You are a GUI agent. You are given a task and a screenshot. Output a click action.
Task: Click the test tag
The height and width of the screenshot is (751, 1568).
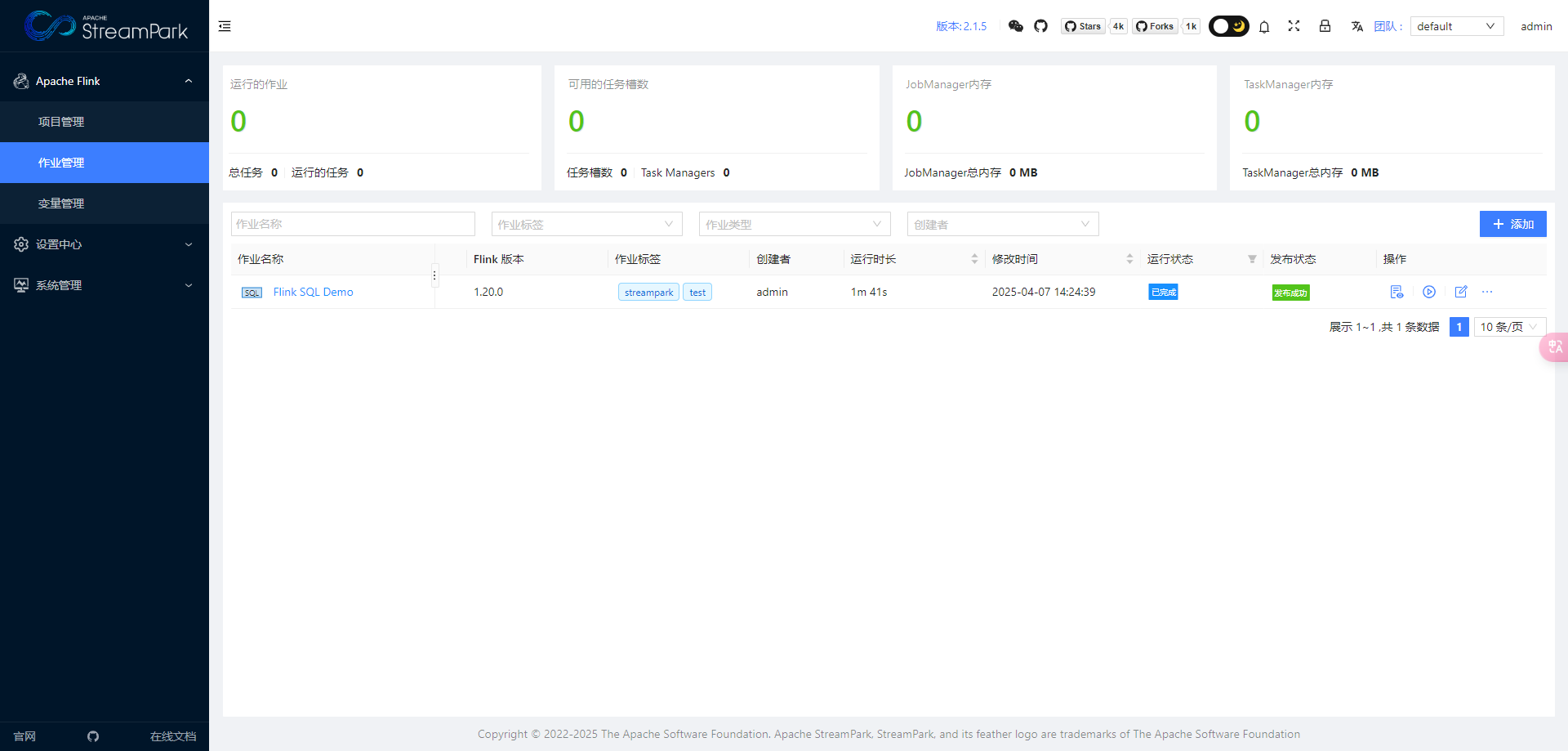click(x=697, y=293)
